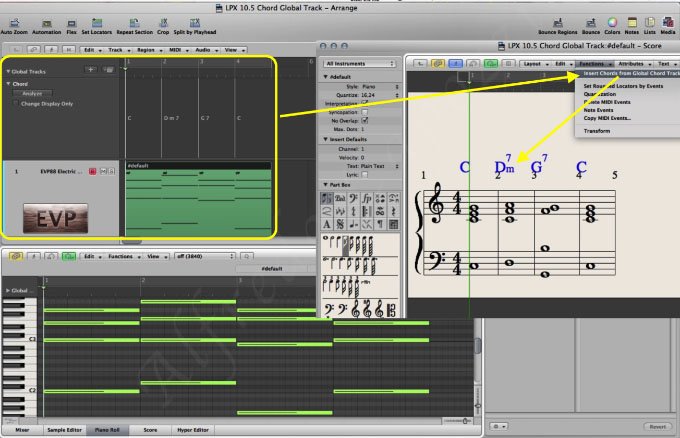Select Insert Chords from Global Chord Track
This screenshot has height=438, width=680.
(x=630, y=73)
